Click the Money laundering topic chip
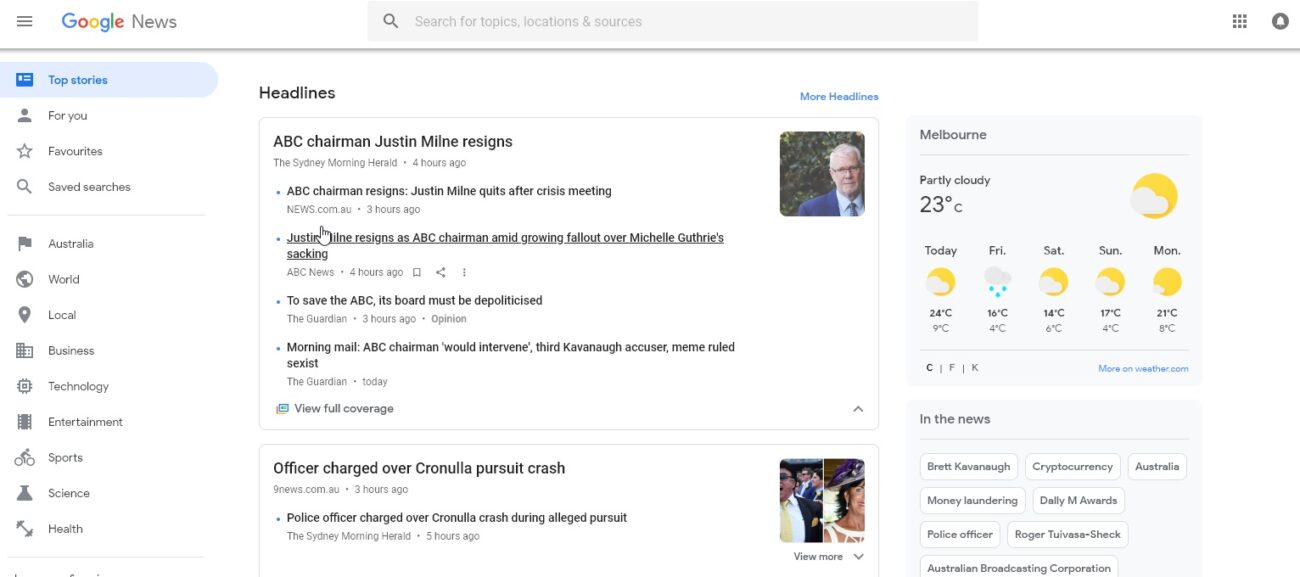 [x=972, y=501]
